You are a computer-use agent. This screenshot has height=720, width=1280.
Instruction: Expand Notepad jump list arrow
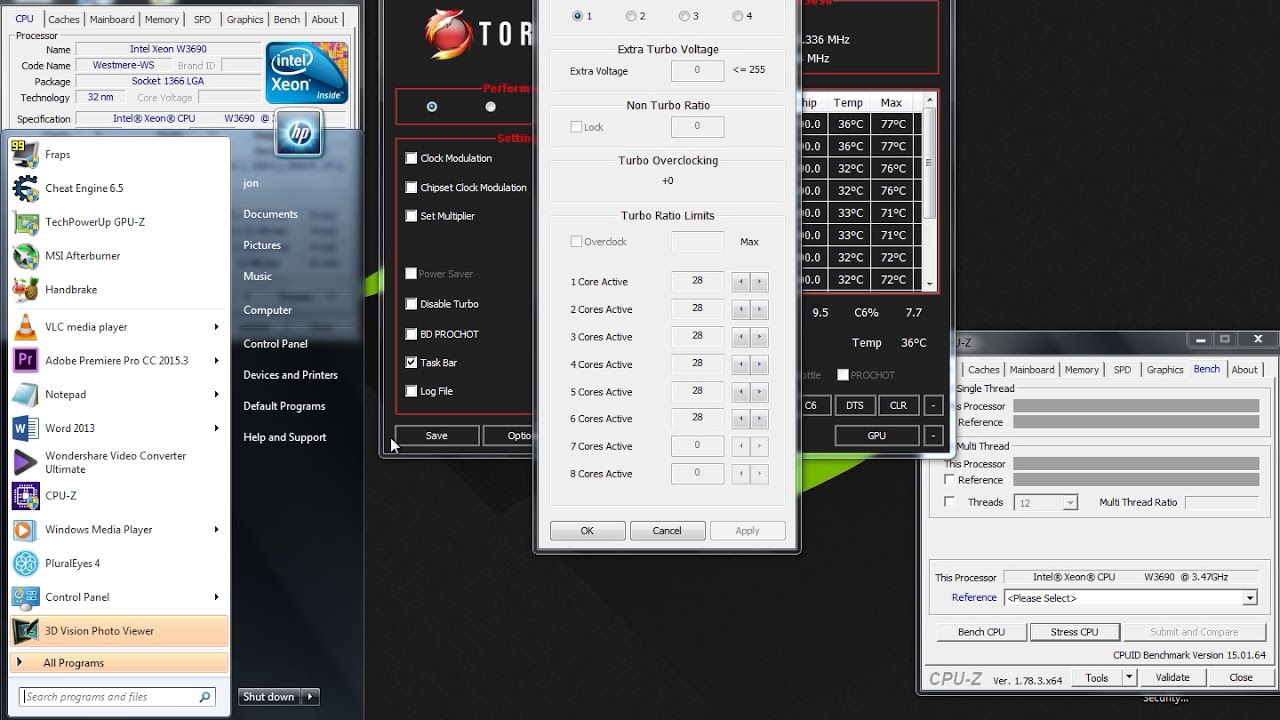pyautogui.click(x=216, y=394)
